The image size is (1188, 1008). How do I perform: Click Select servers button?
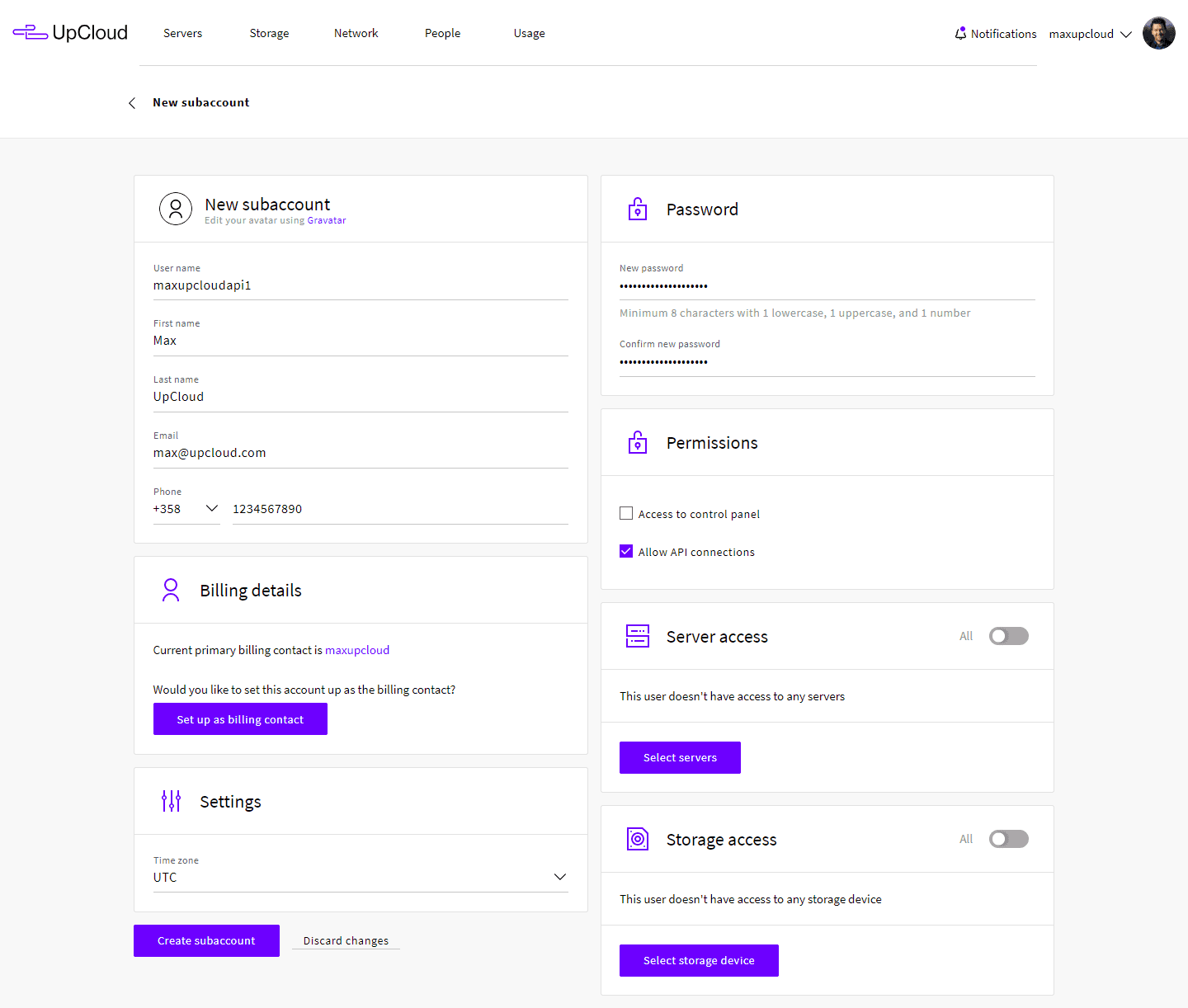tap(680, 757)
